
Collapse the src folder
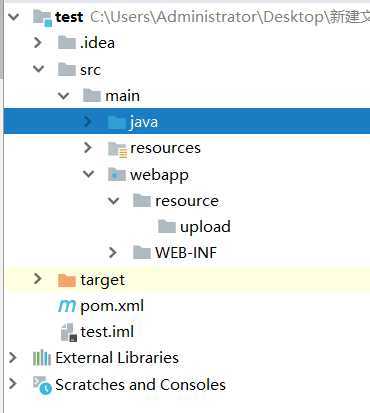(38, 69)
